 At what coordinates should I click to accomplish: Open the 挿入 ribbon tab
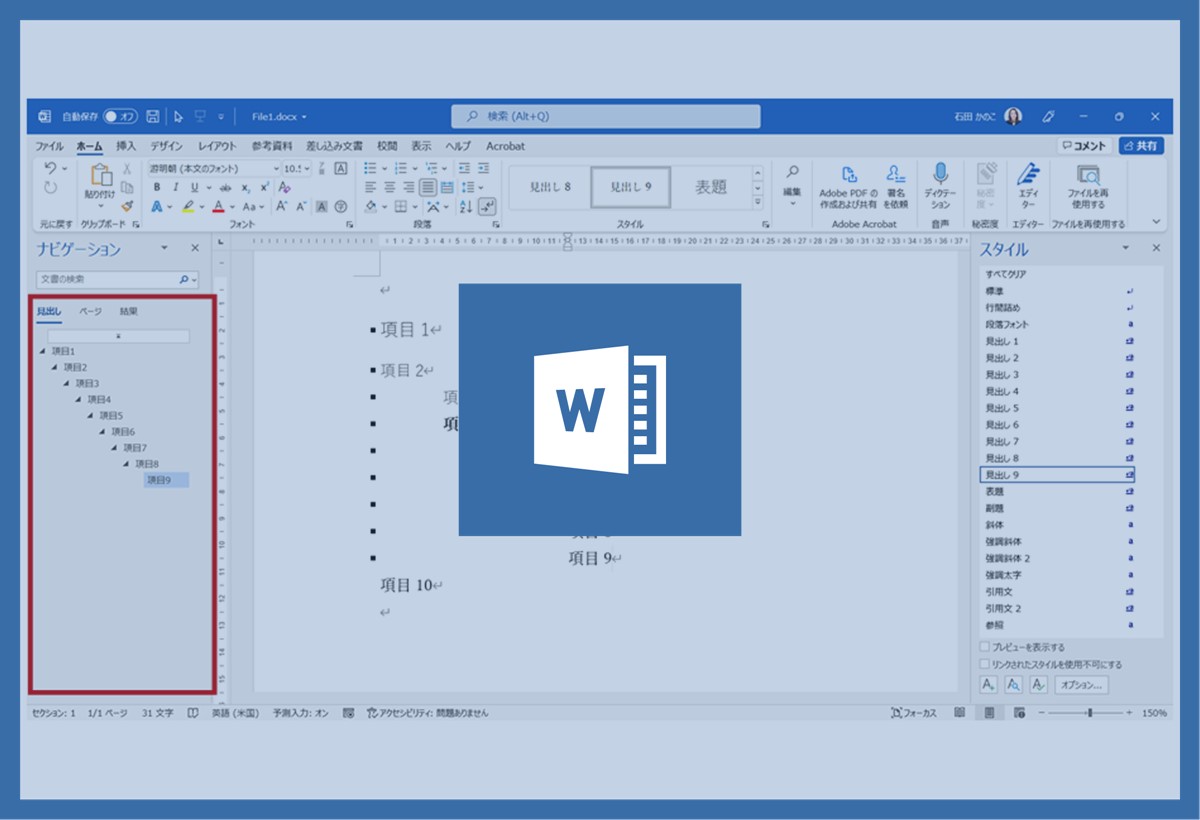point(126,146)
